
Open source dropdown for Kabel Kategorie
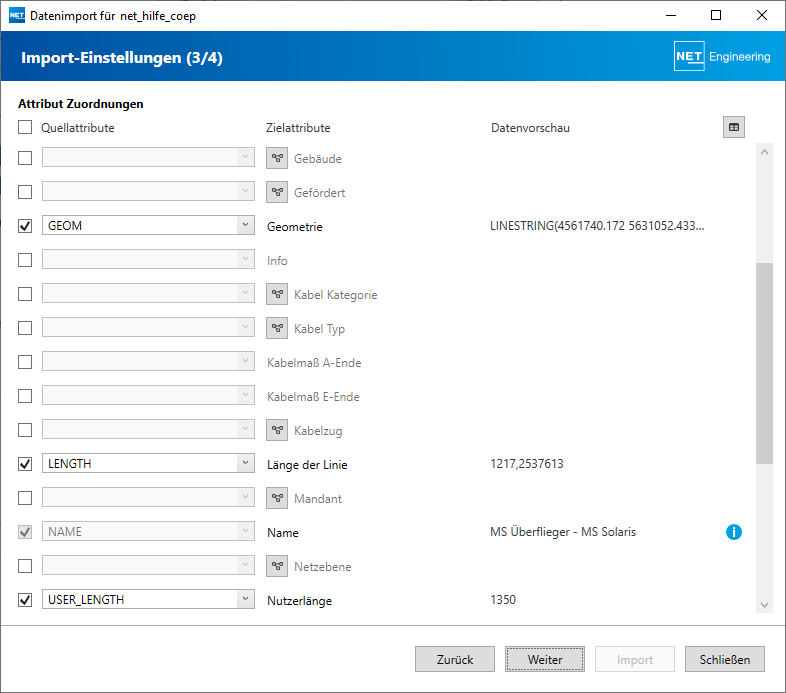pyautogui.click(x=148, y=293)
